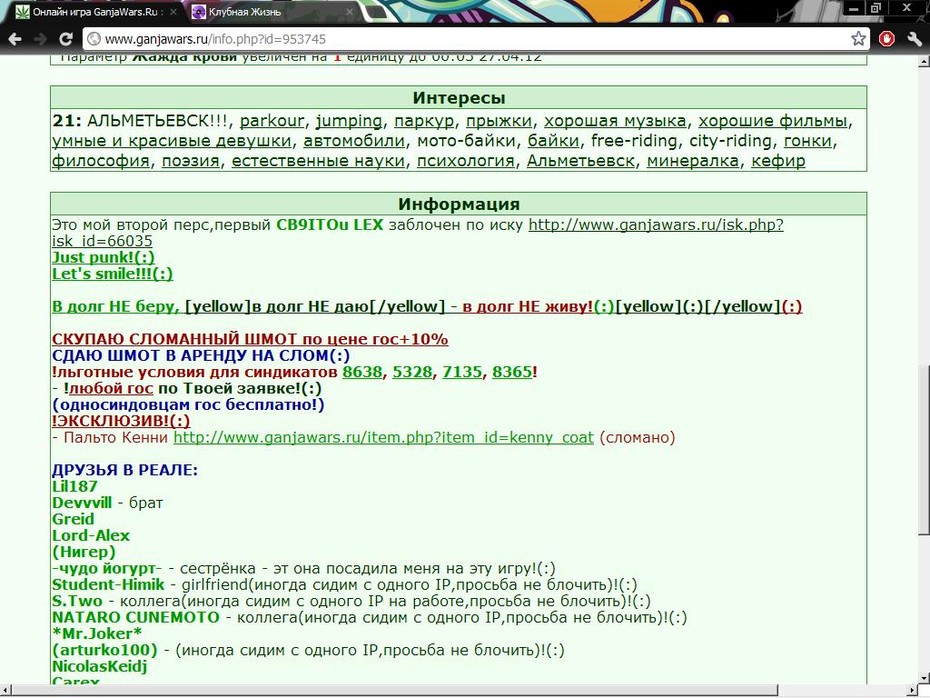930x698 pixels.
Task: Open the автомобили interest link
Action: pos(354,141)
